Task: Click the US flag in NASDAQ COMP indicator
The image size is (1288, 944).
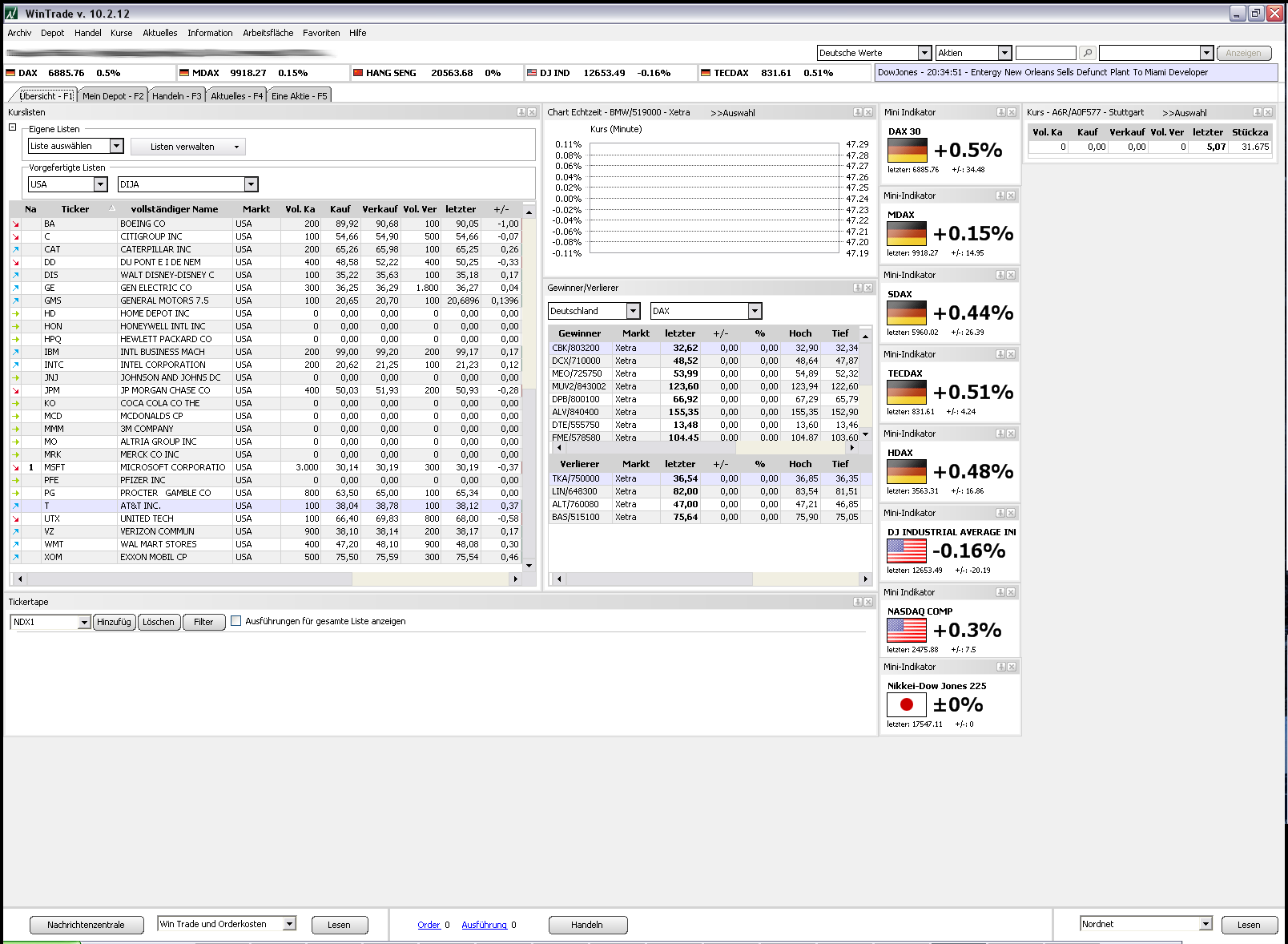Action: (x=907, y=631)
